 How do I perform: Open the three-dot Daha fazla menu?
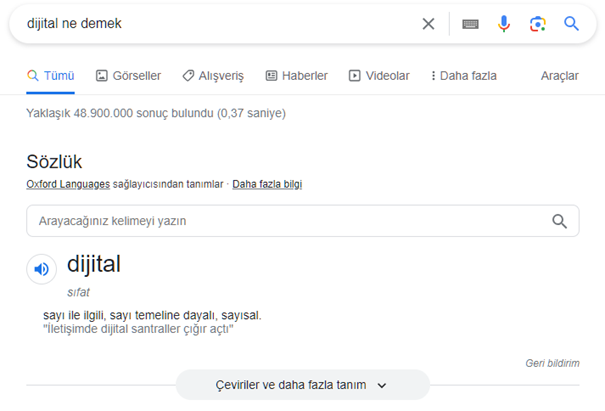pyautogui.click(x=464, y=76)
